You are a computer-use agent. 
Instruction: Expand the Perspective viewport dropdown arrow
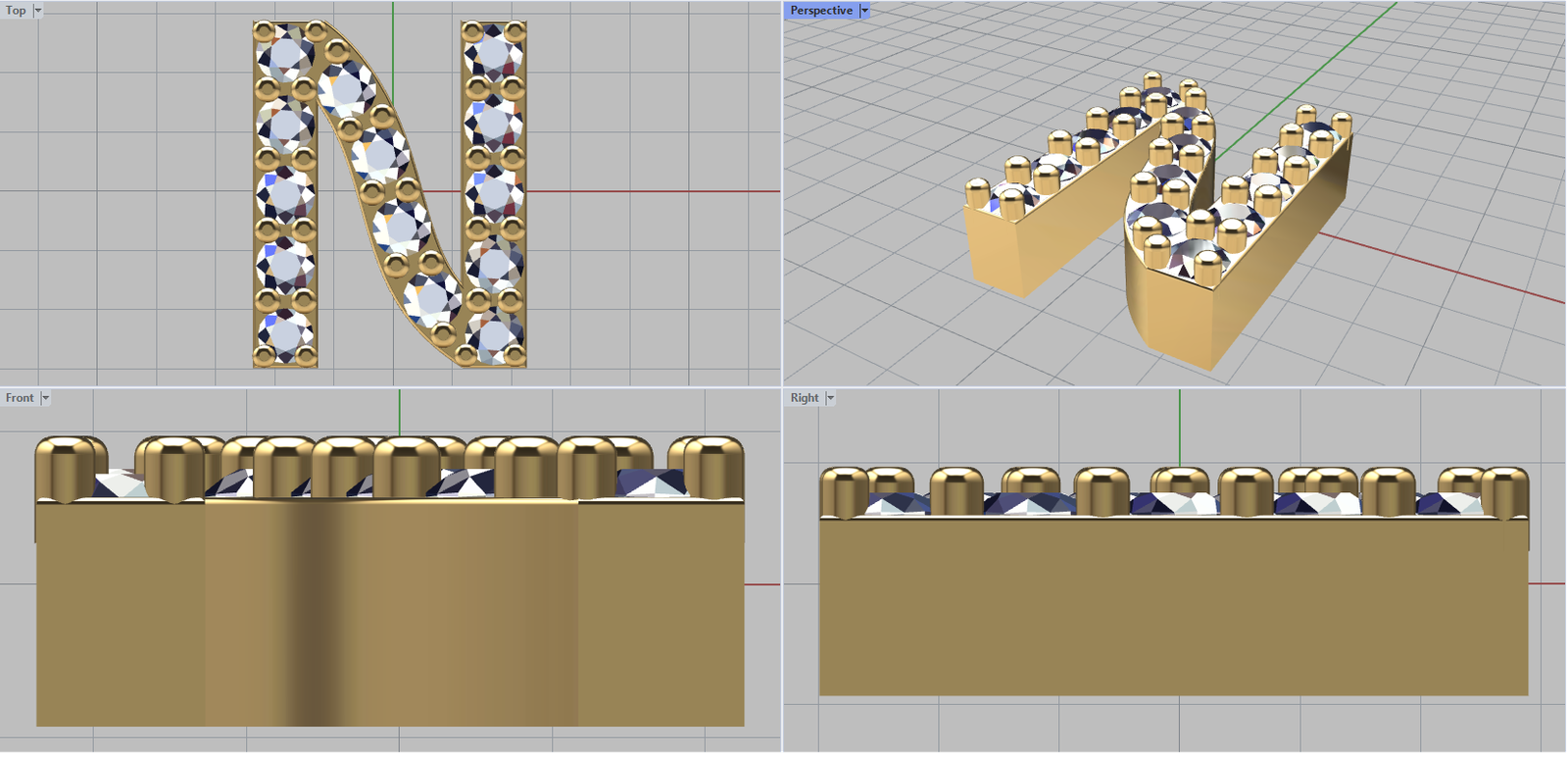(864, 11)
